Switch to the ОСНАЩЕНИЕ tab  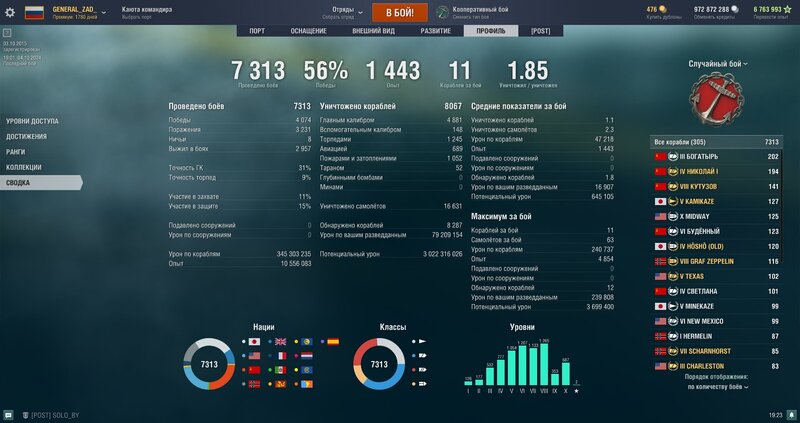308,31
